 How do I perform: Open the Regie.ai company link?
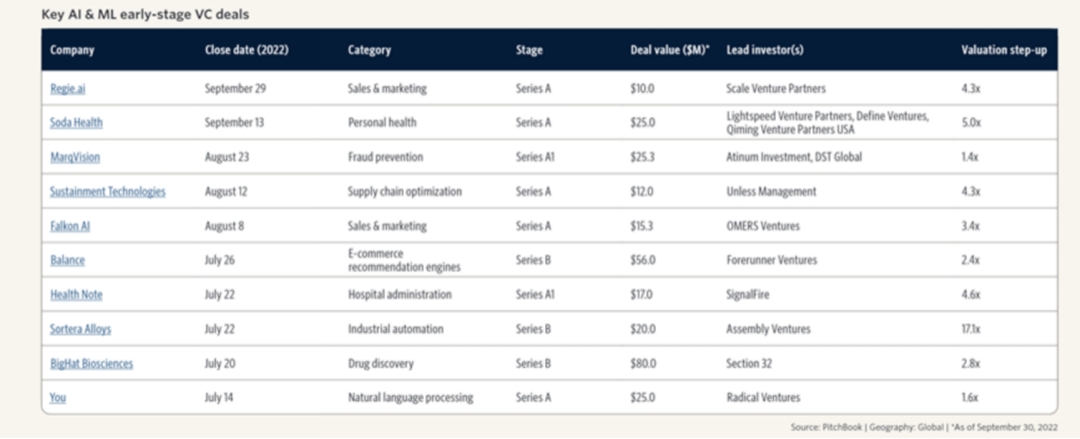[x=68, y=88]
